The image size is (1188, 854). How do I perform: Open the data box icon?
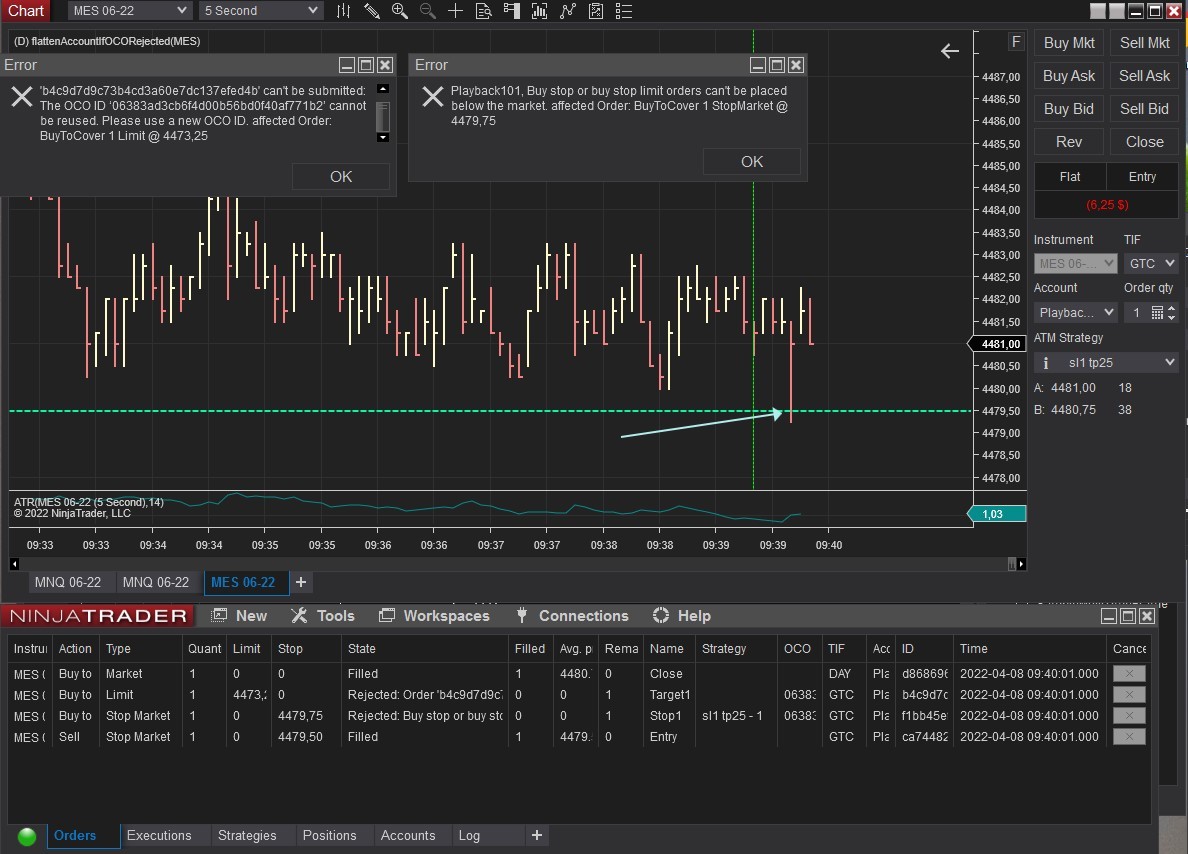[x=484, y=11]
